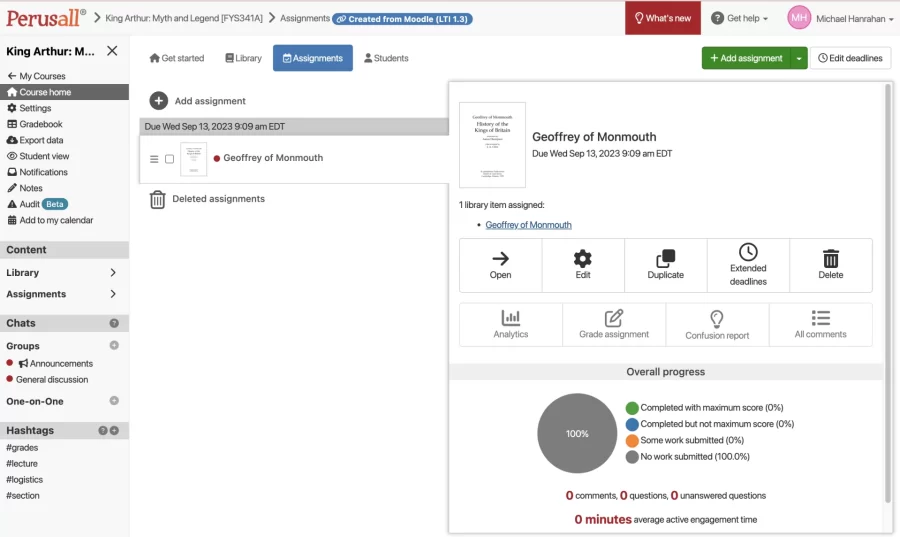Select the #logistics hashtag
The image size is (900, 537).
(x=25, y=480)
